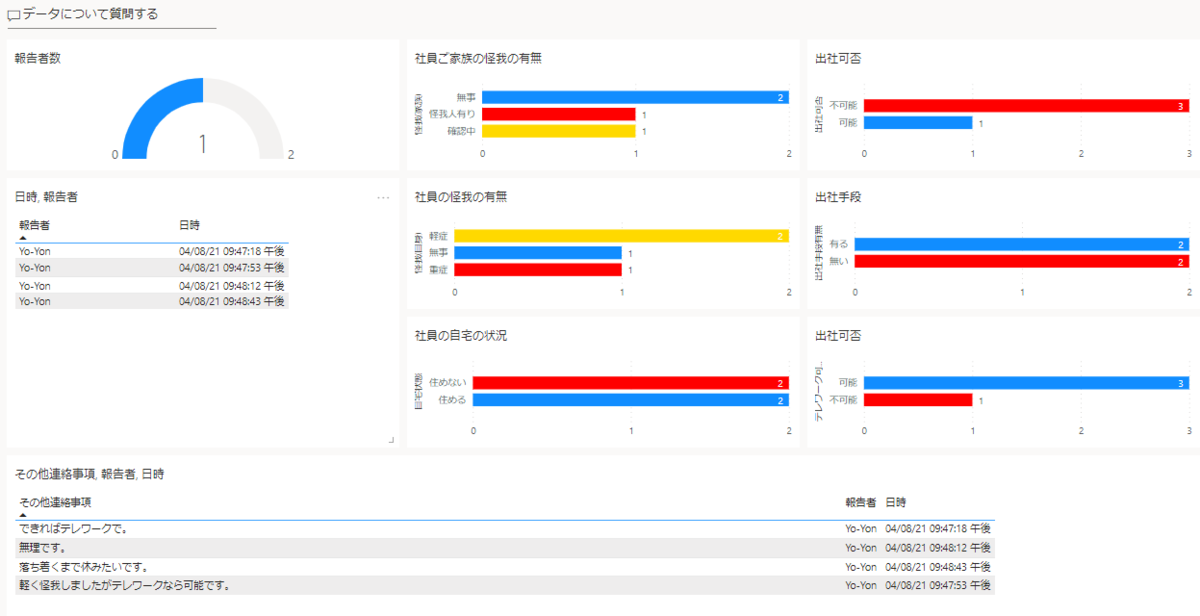Select 09:47:18 午後 cell in 日時, 報告者 table
The width and height of the screenshot is (1200, 616).
tap(232, 251)
